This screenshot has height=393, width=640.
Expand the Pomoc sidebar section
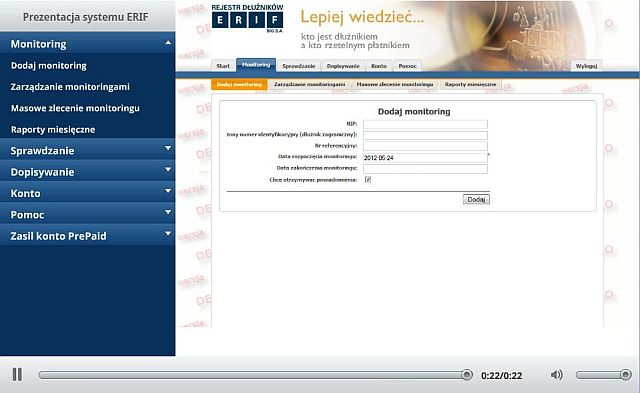[x=168, y=212]
